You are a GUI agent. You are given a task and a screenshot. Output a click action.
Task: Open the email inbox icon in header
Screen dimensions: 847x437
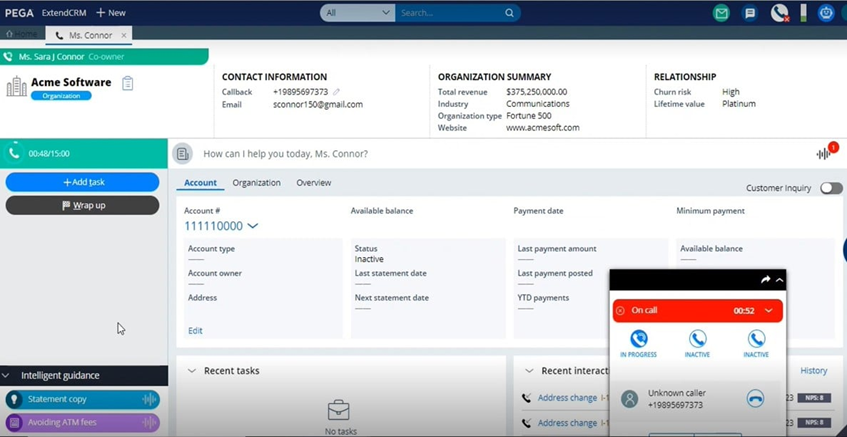pyautogui.click(x=721, y=13)
